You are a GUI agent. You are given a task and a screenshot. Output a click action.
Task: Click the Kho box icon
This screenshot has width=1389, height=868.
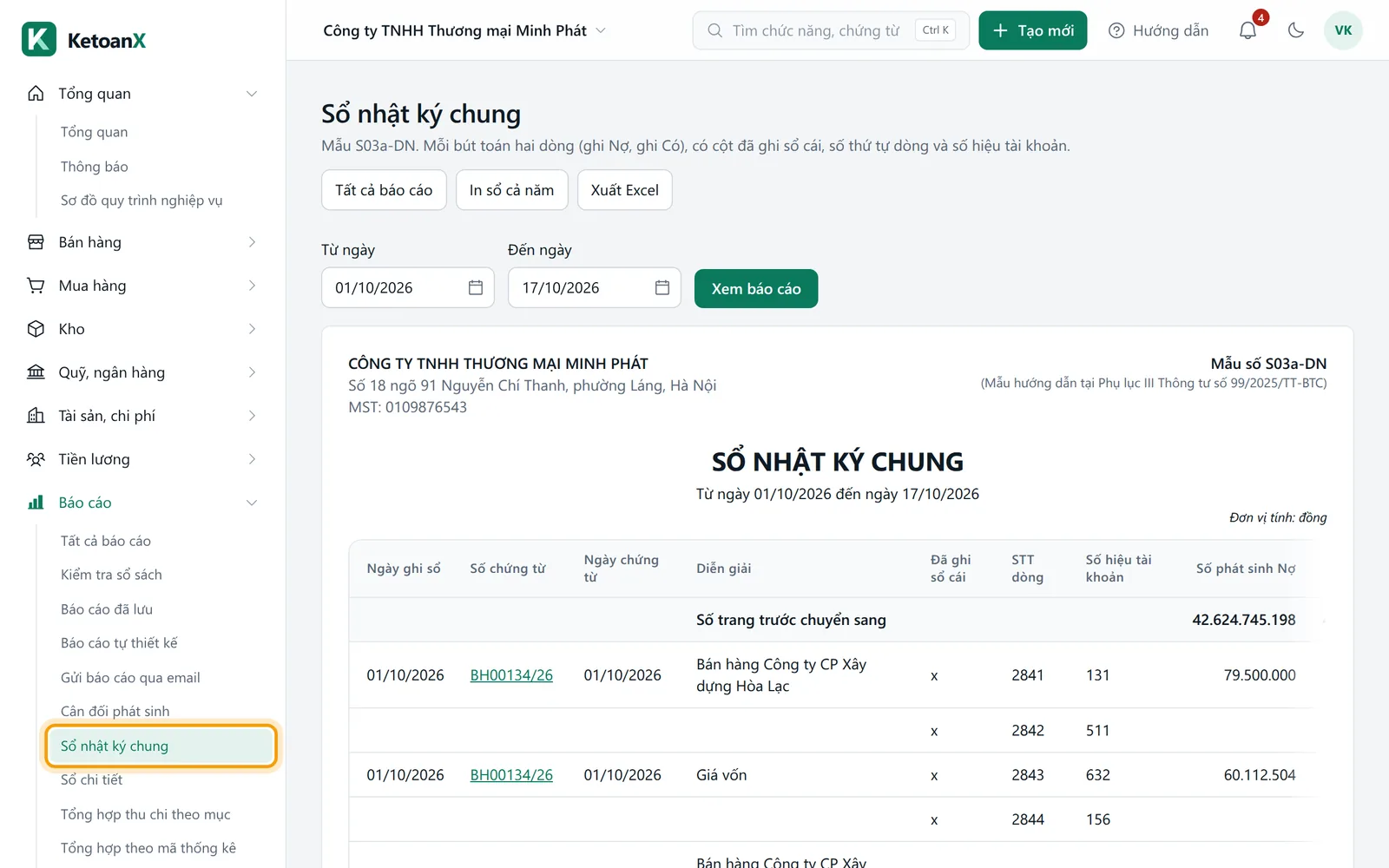point(36,329)
